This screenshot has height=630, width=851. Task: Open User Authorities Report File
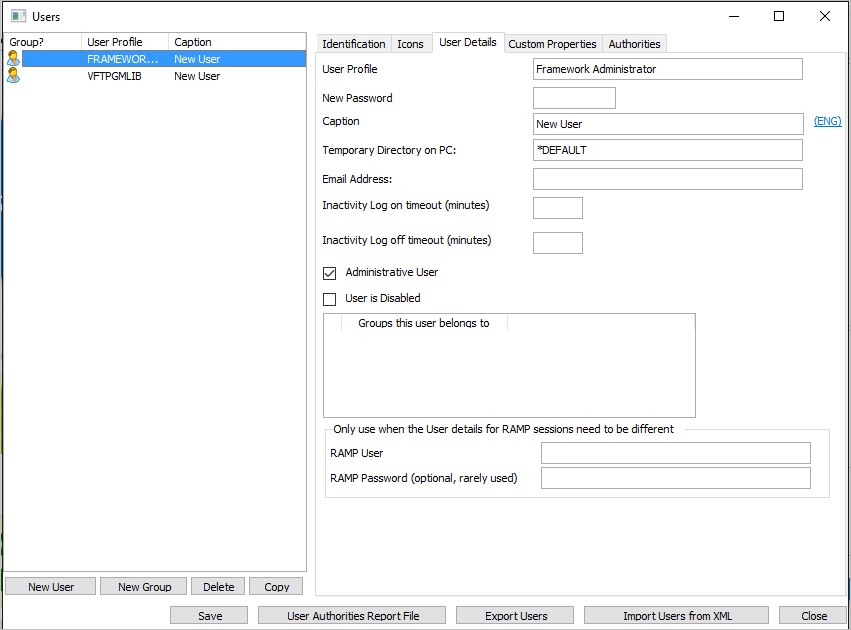[353, 615]
